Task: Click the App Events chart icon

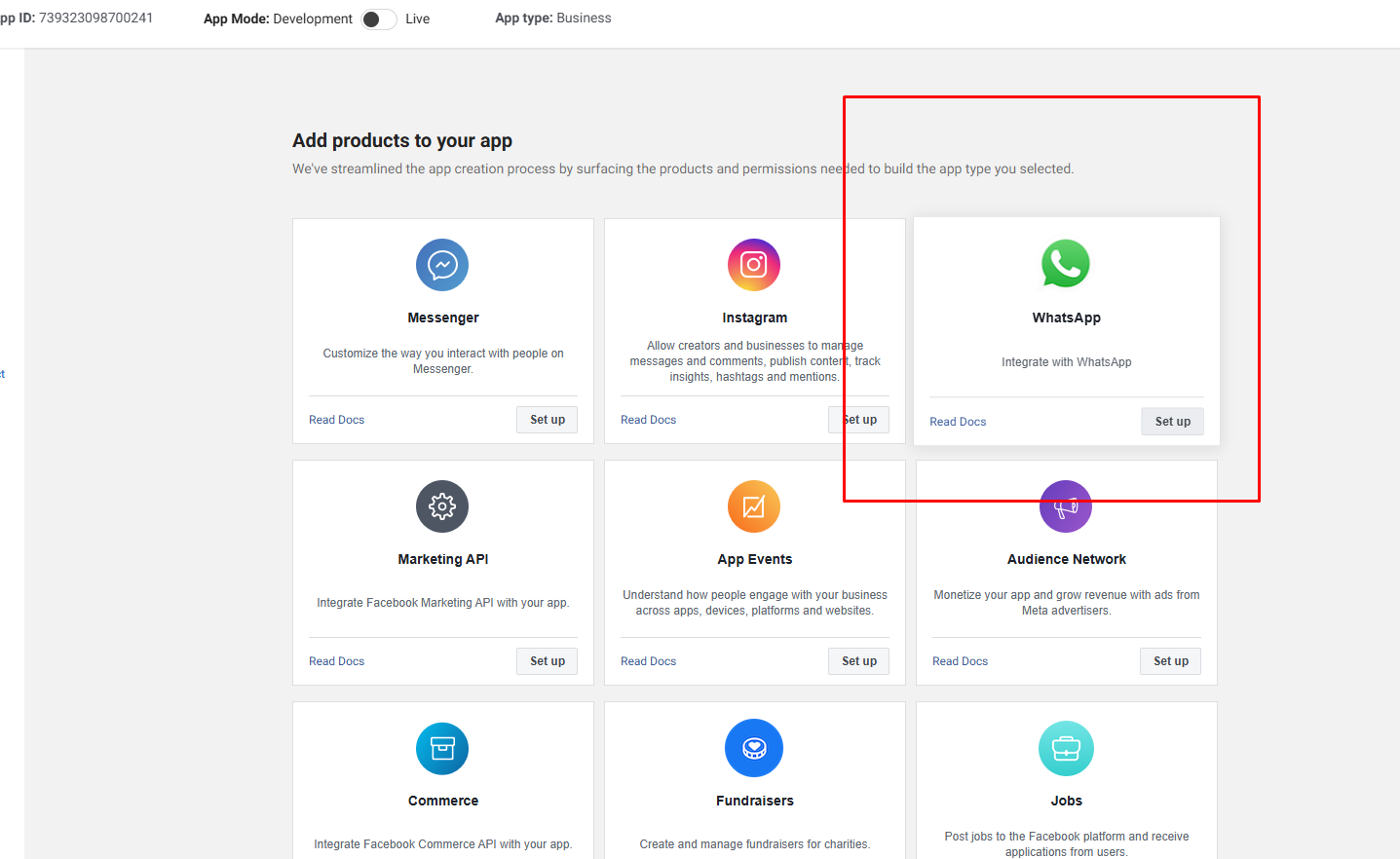Action: [754, 506]
